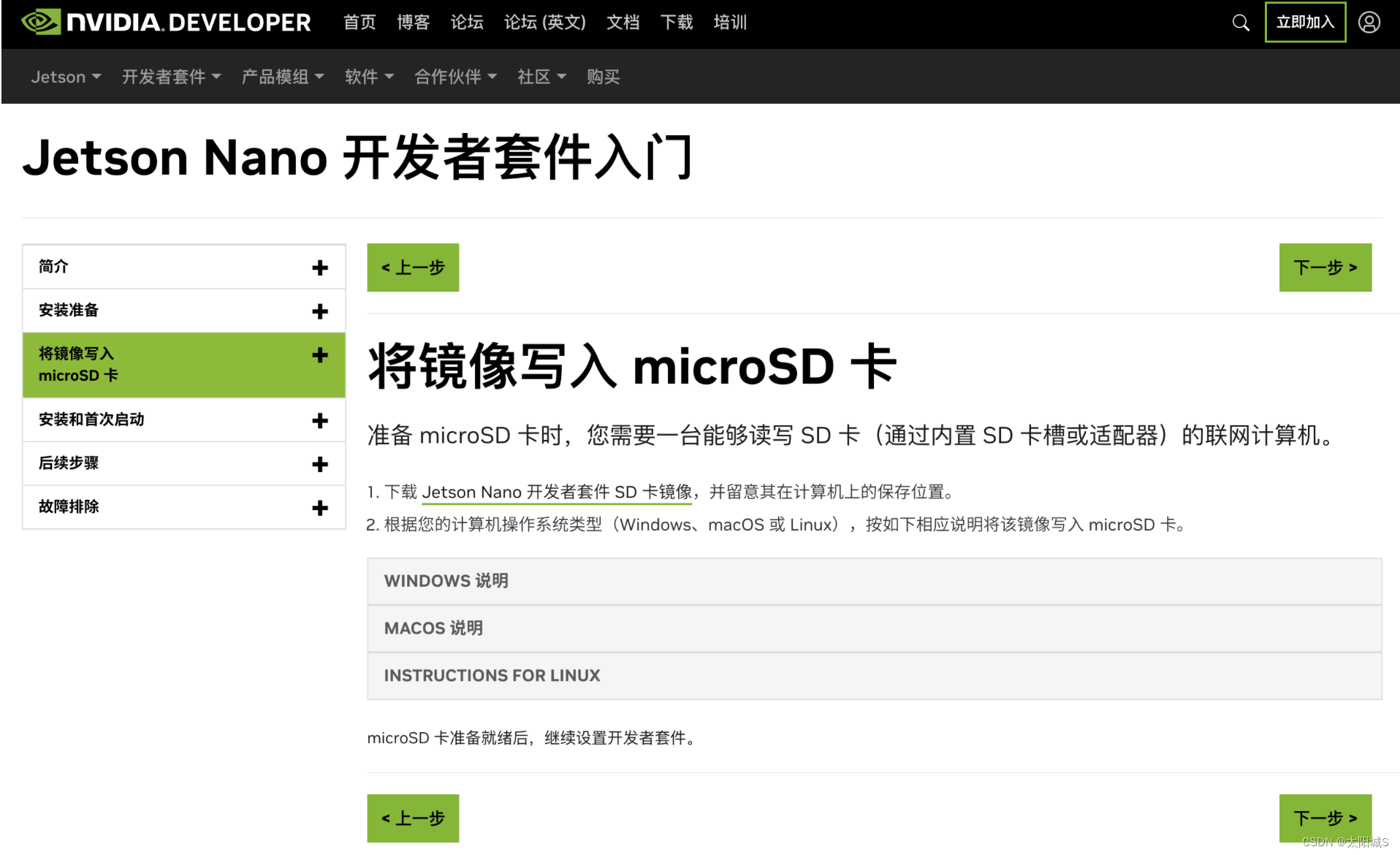This screenshot has height=855, width=1400.
Task: Open the 购买 link in secondary nav
Action: point(603,77)
